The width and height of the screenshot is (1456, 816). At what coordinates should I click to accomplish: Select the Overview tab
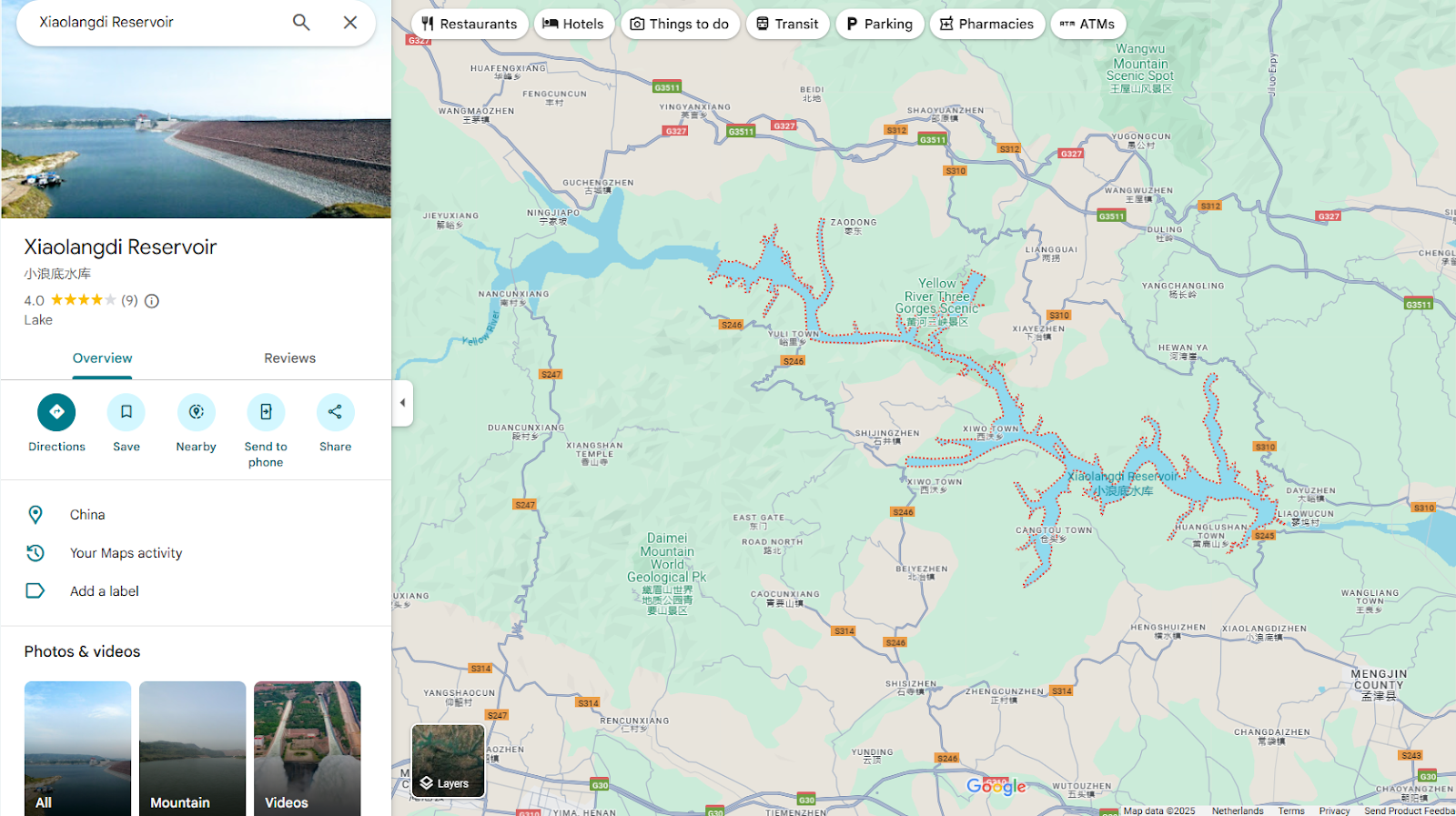coord(102,358)
